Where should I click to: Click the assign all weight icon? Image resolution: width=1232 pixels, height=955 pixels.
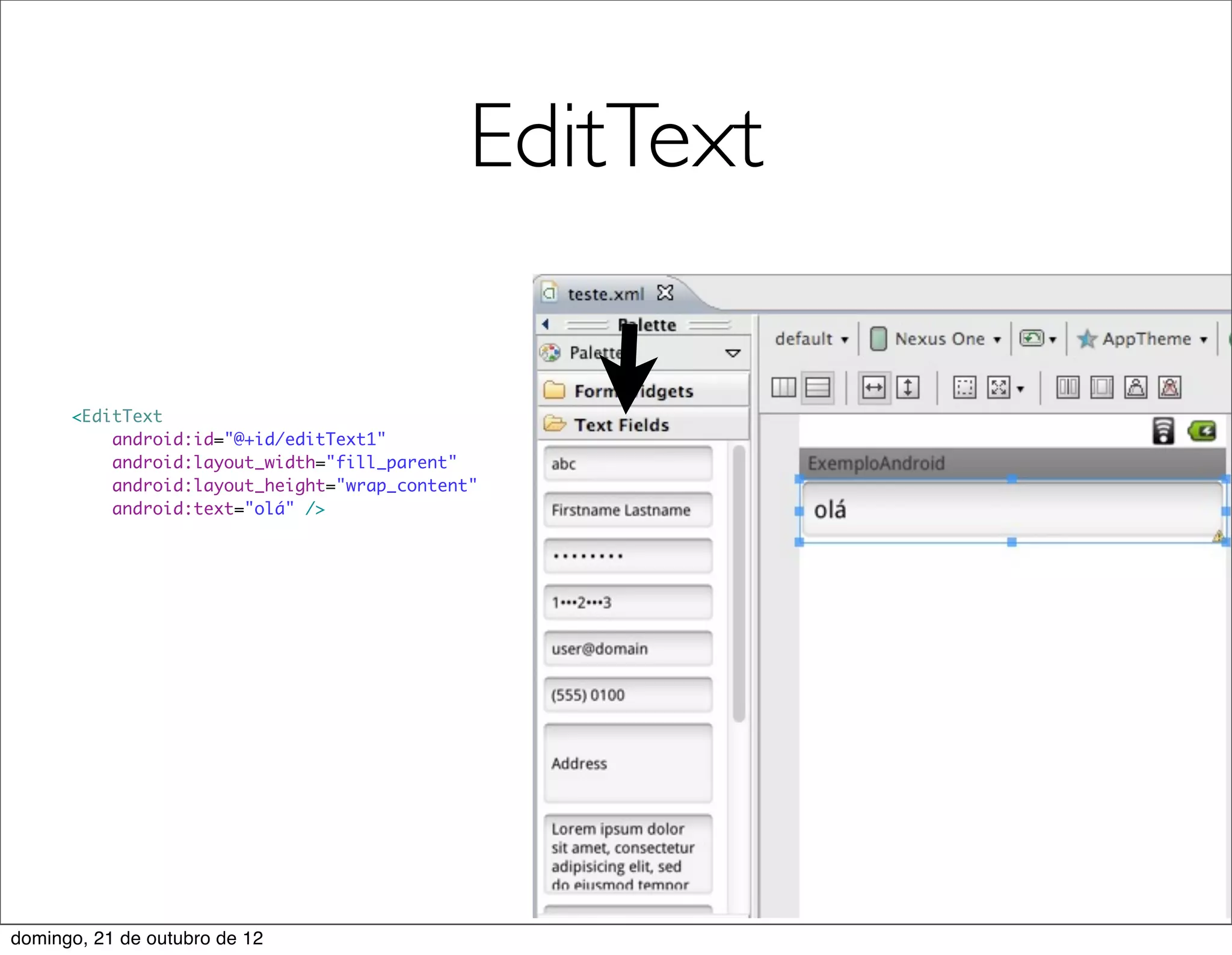tap(1101, 388)
